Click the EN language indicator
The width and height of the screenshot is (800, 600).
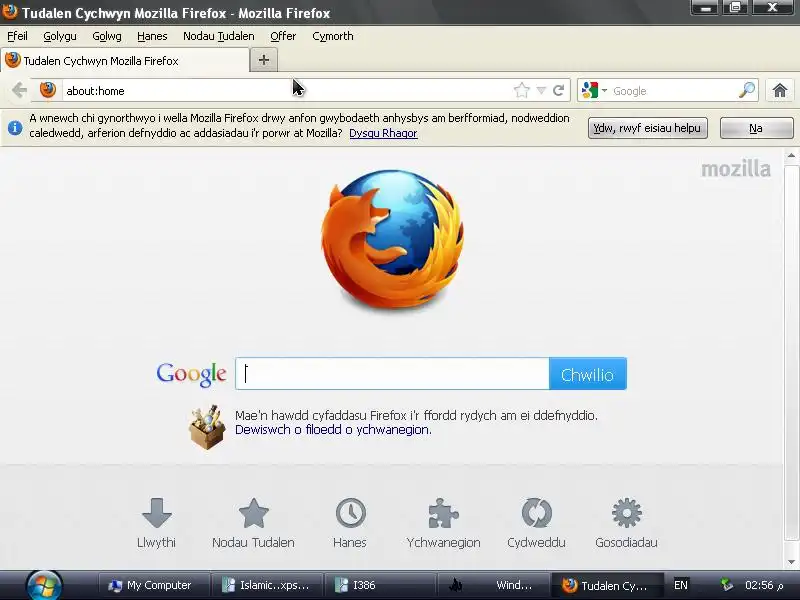coord(681,585)
